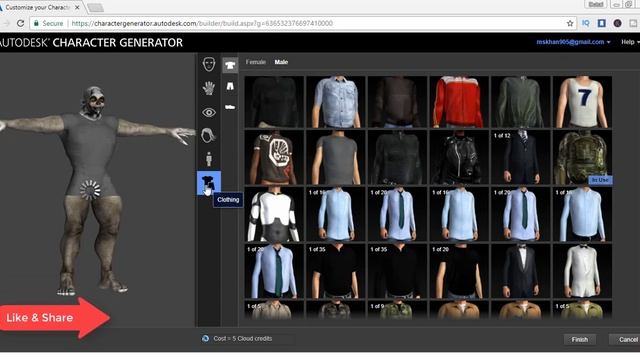Click the Secure padlock site info
640x360 pixels.
click(x=48, y=23)
